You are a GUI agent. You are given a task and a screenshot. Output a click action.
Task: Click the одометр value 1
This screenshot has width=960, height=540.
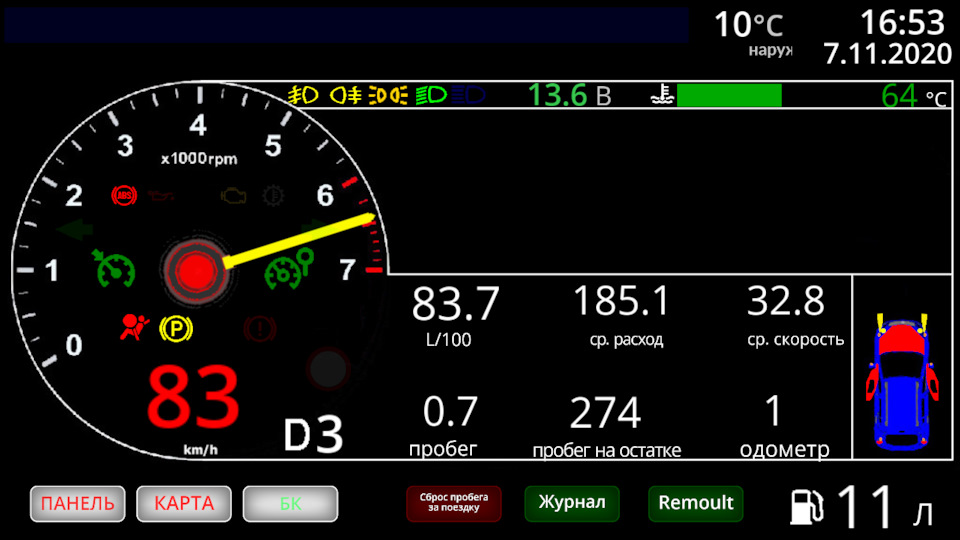tap(774, 411)
